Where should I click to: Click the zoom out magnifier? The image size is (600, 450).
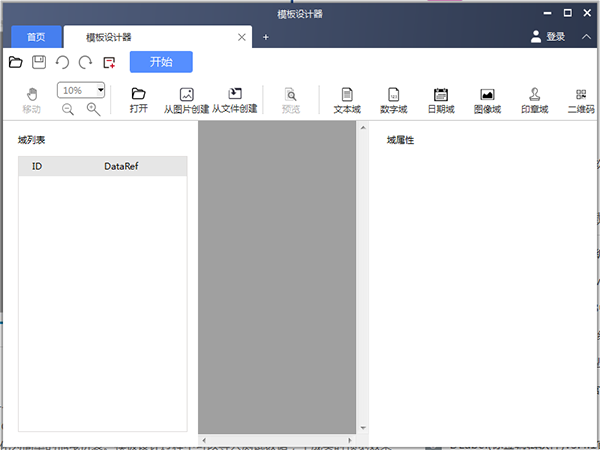(x=68, y=109)
